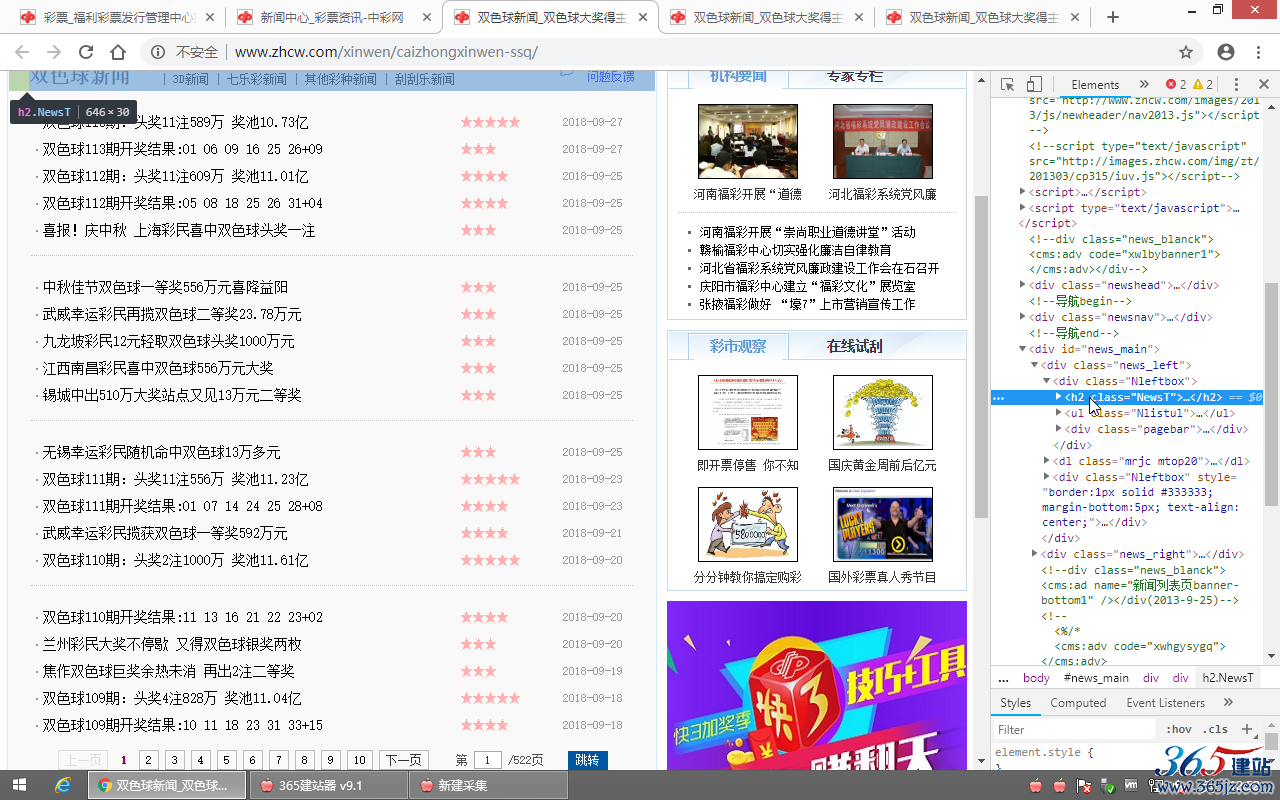Close the DevTools panel
1280x800 pixels.
coord(1263,84)
